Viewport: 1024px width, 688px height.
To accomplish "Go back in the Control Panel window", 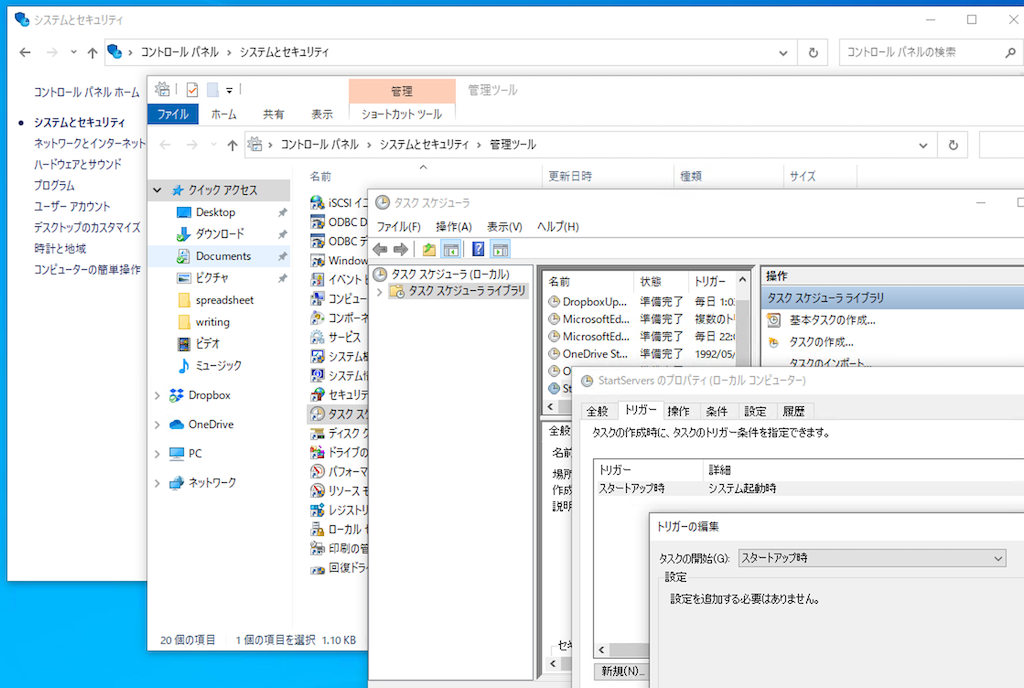I will pos(25,52).
